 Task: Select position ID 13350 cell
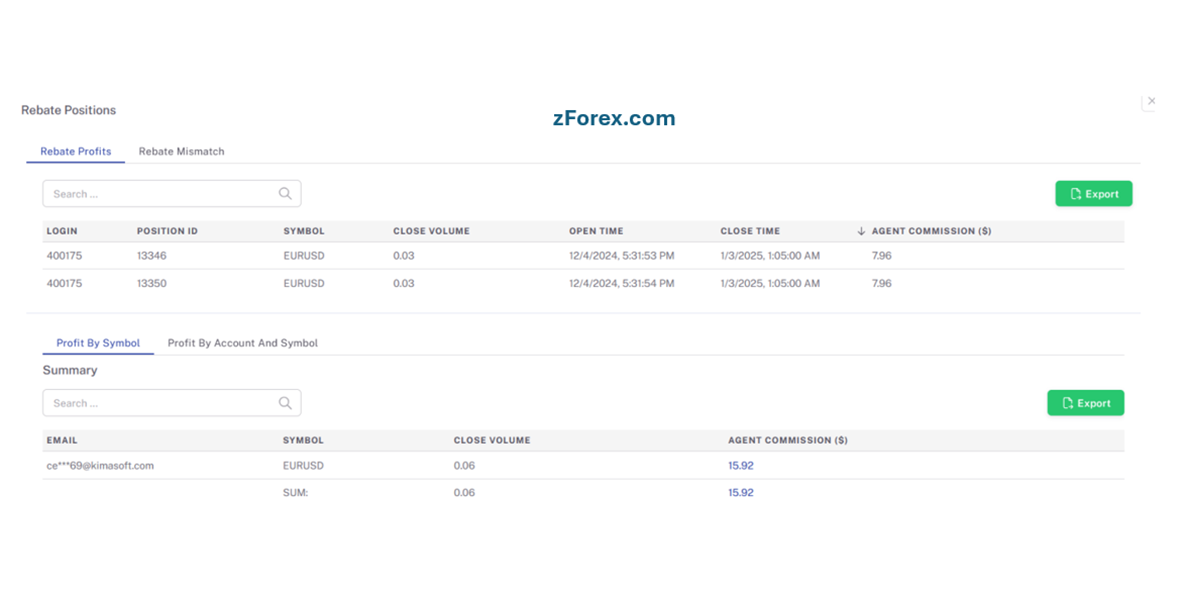tap(152, 283)
